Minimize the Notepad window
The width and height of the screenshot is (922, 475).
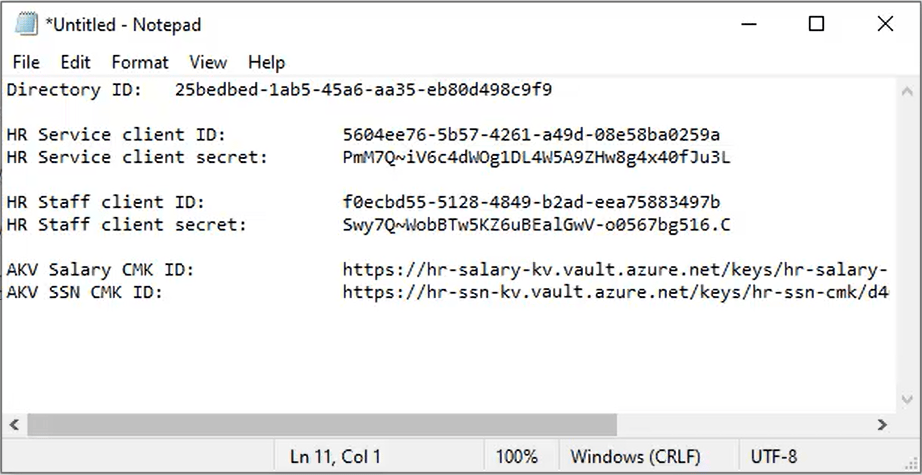748,25
